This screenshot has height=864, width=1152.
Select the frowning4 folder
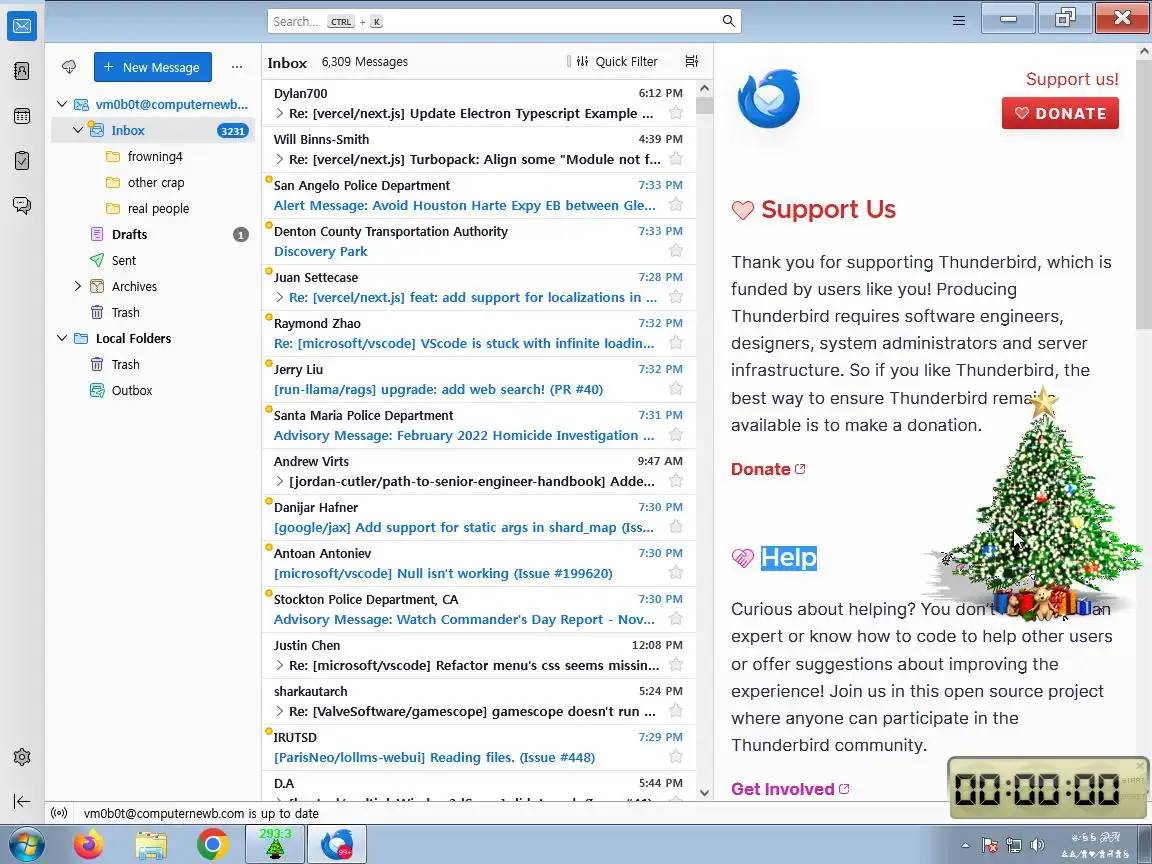click(x=153, y=156)
